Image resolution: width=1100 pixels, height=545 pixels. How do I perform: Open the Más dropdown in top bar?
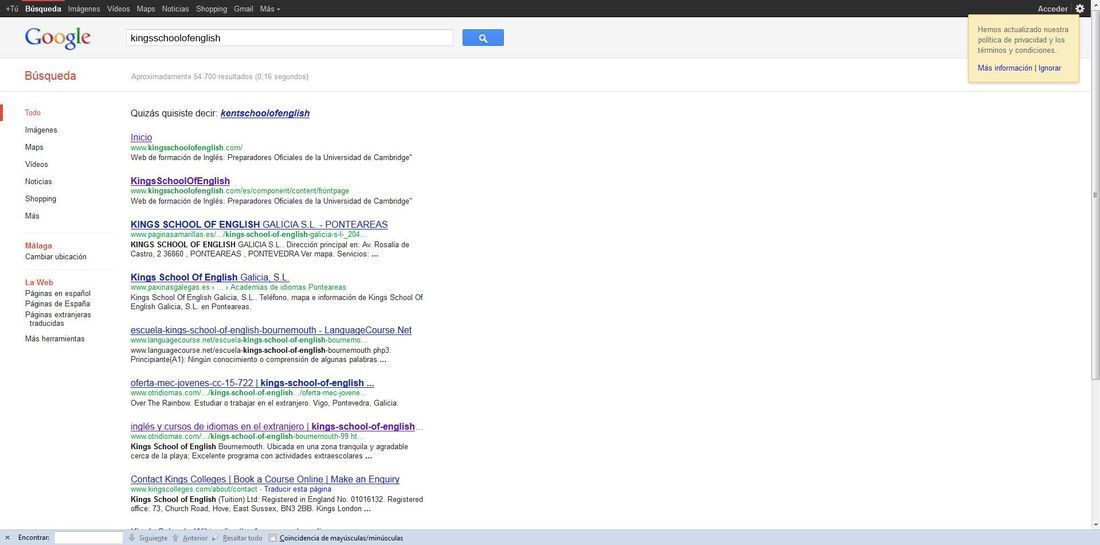pos(269,9)
